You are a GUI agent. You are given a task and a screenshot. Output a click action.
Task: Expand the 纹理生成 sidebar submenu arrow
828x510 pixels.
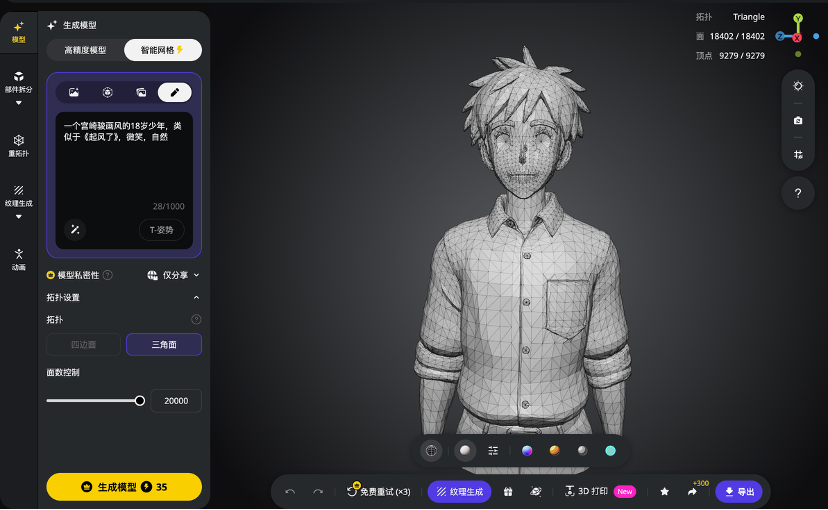[18, 215]
